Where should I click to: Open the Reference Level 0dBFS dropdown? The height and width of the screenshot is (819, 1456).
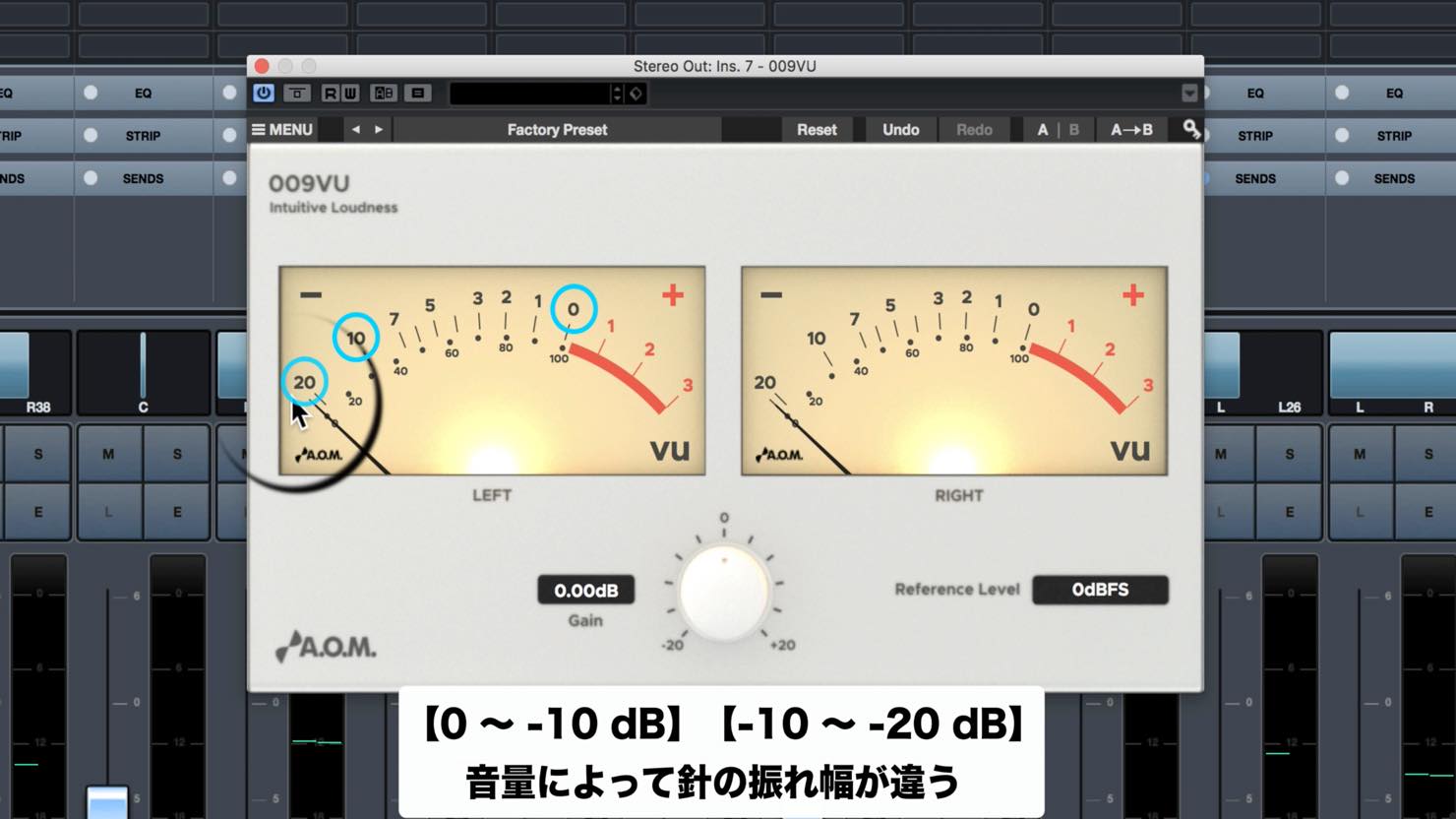(x=1100, y=590)
